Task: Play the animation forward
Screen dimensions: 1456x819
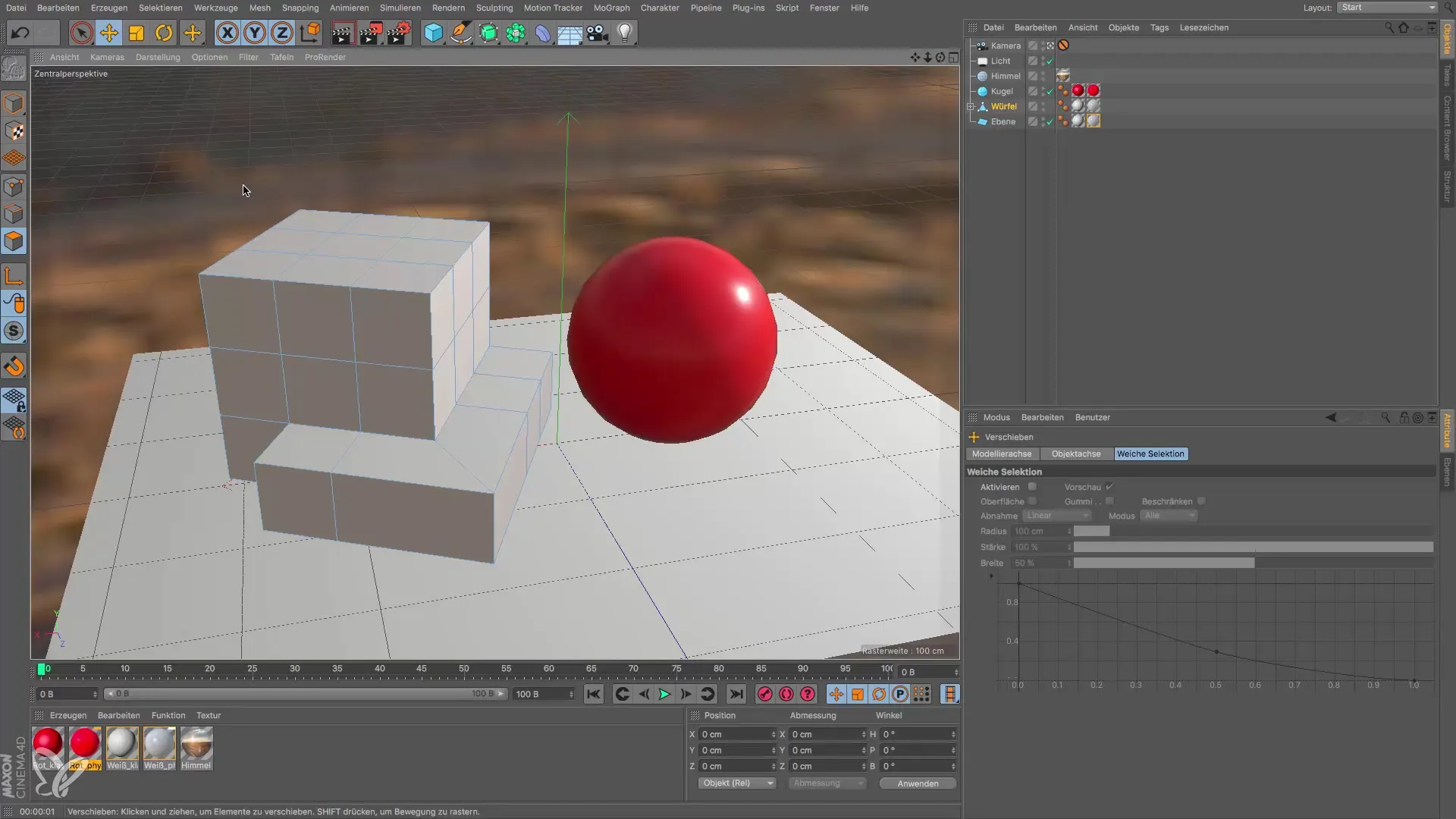Action: [664, 694]
